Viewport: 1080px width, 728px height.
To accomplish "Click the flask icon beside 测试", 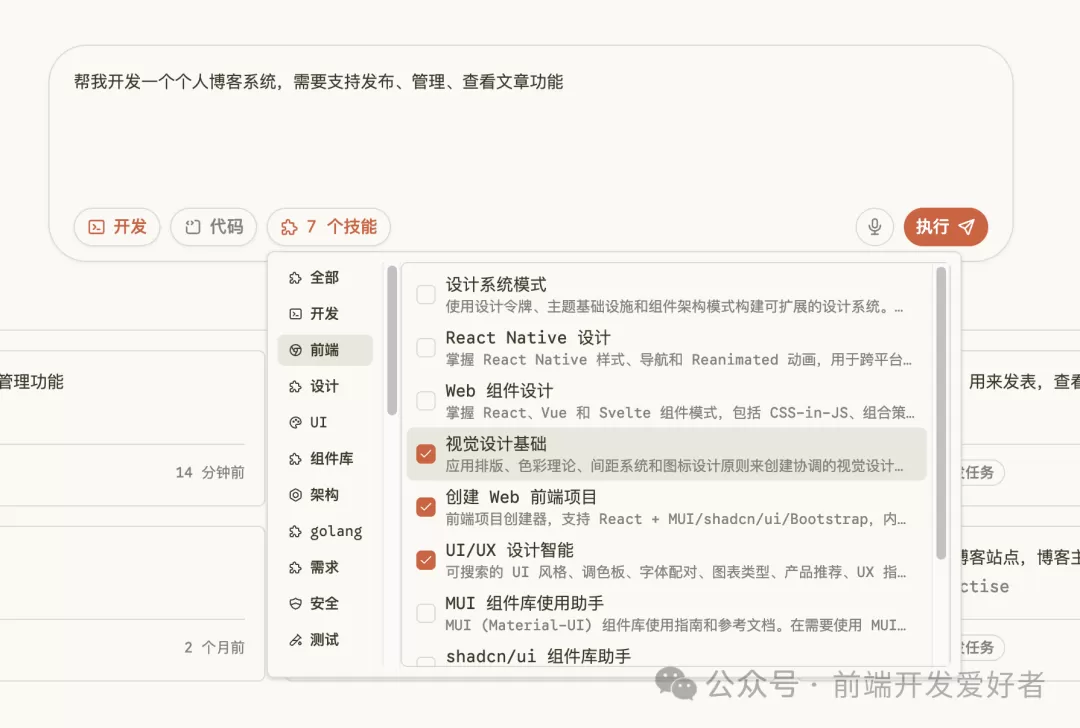I will [295, 640].
